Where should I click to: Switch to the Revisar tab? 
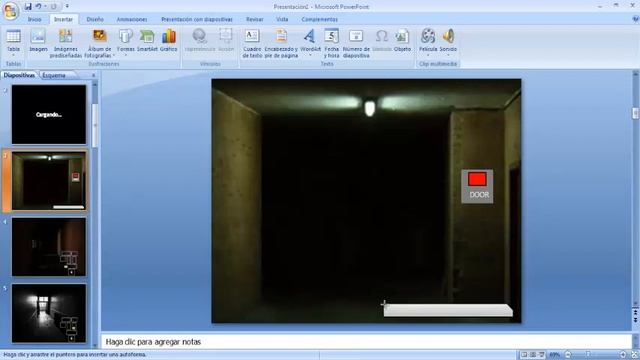[255, 19]
